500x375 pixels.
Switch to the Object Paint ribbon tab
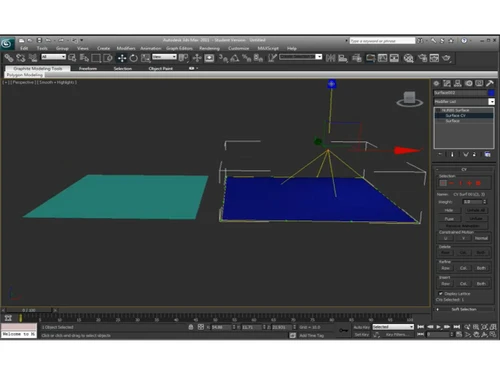tap(161, 68)
